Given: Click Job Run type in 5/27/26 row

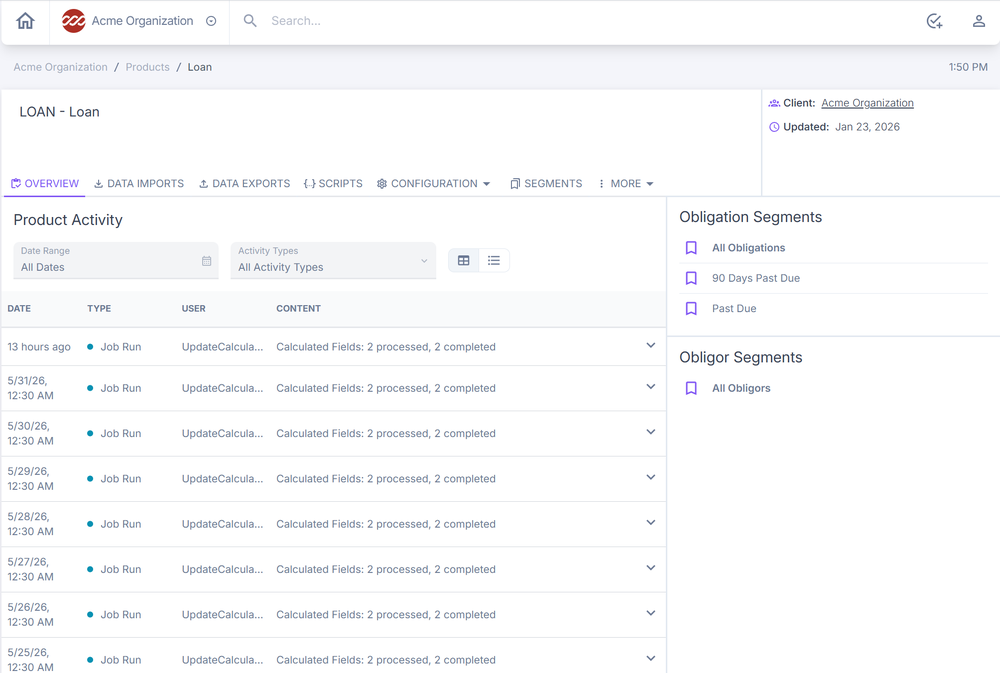Looking at the screenshot, I should click(x=121, y=569).
